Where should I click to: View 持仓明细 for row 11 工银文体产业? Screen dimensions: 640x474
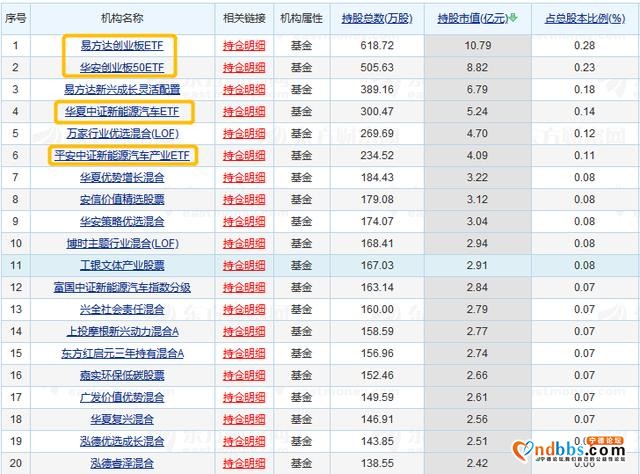244,266
